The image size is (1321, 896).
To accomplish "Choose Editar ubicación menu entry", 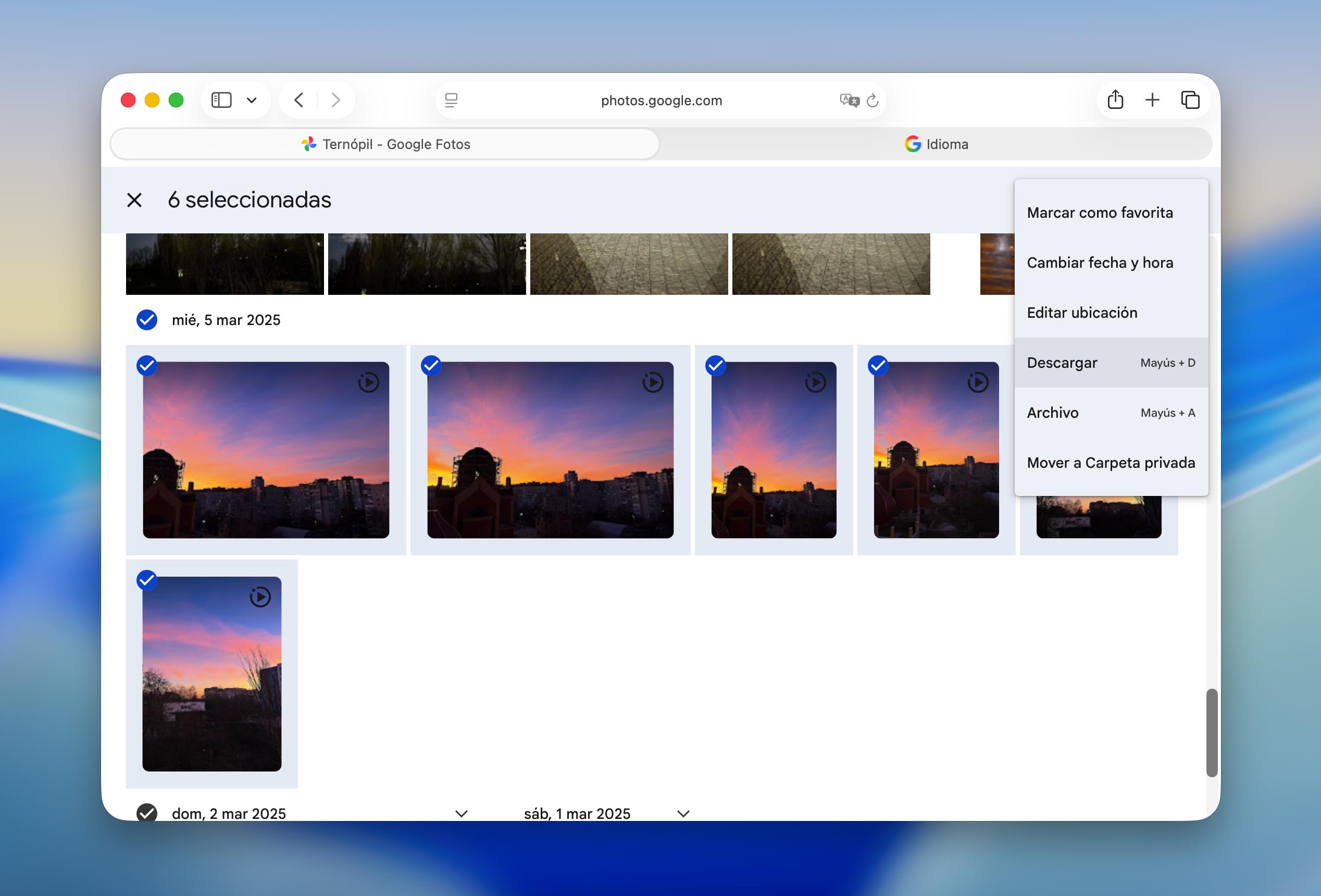I will pos(1111,313).
